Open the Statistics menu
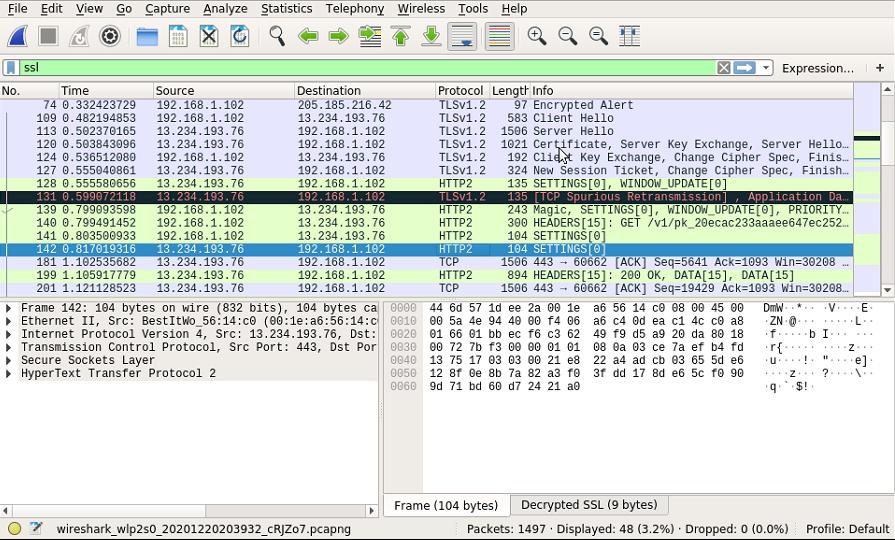 [x=286, y=8]
